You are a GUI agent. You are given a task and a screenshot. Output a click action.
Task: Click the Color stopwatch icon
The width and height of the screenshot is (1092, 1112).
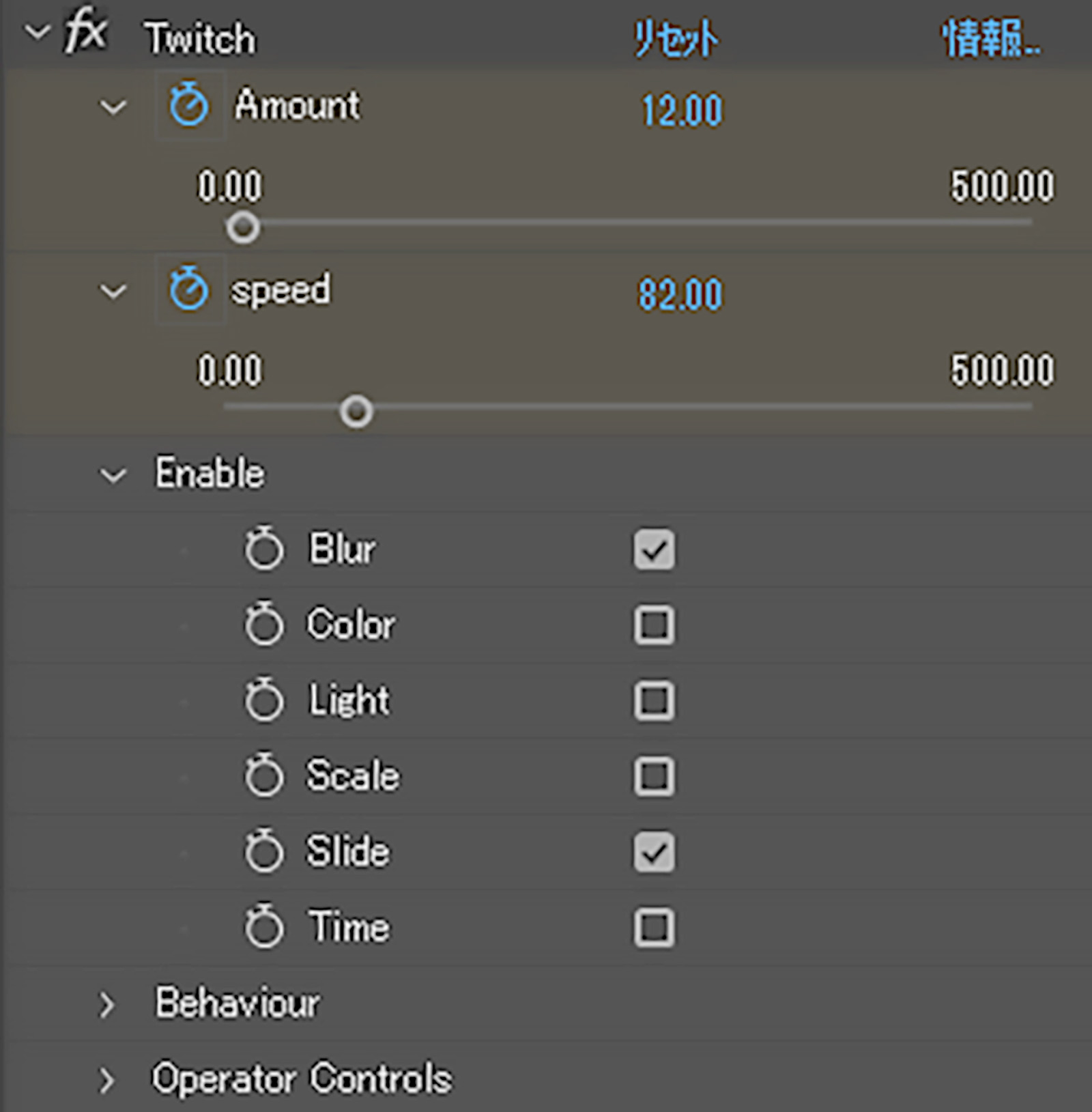[x=263, y=625]
